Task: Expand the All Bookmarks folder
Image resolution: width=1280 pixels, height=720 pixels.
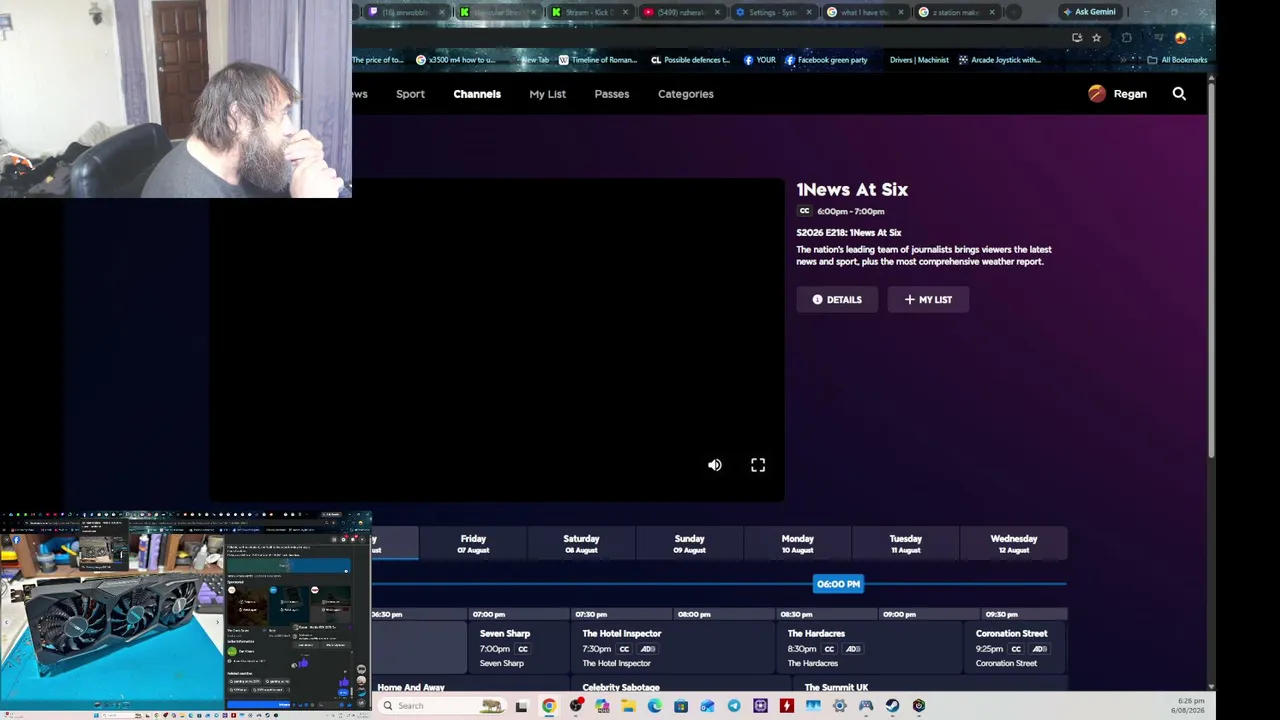Action: [1177, 60]
